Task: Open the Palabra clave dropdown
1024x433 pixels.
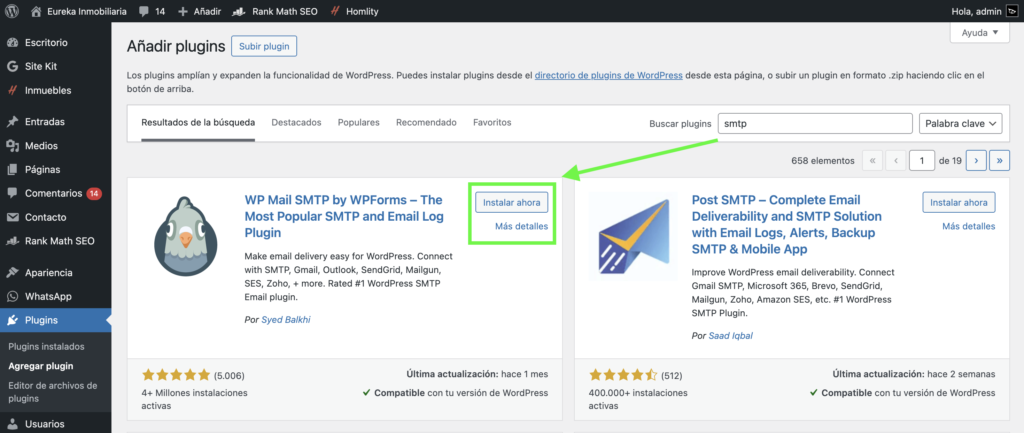Action: (x=961, y=123)
